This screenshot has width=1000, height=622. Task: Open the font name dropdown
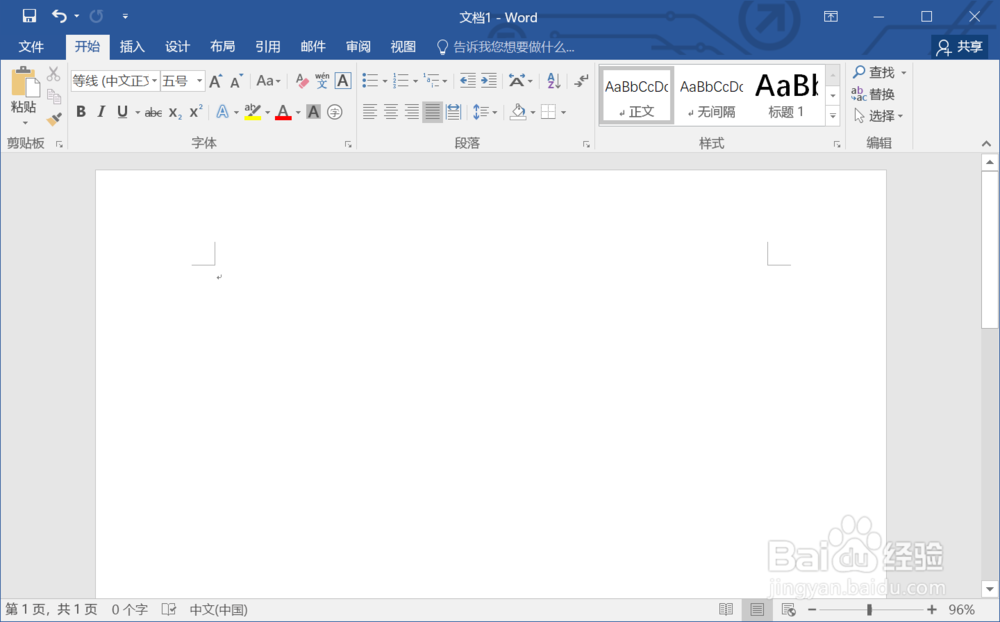pos(154,81)
